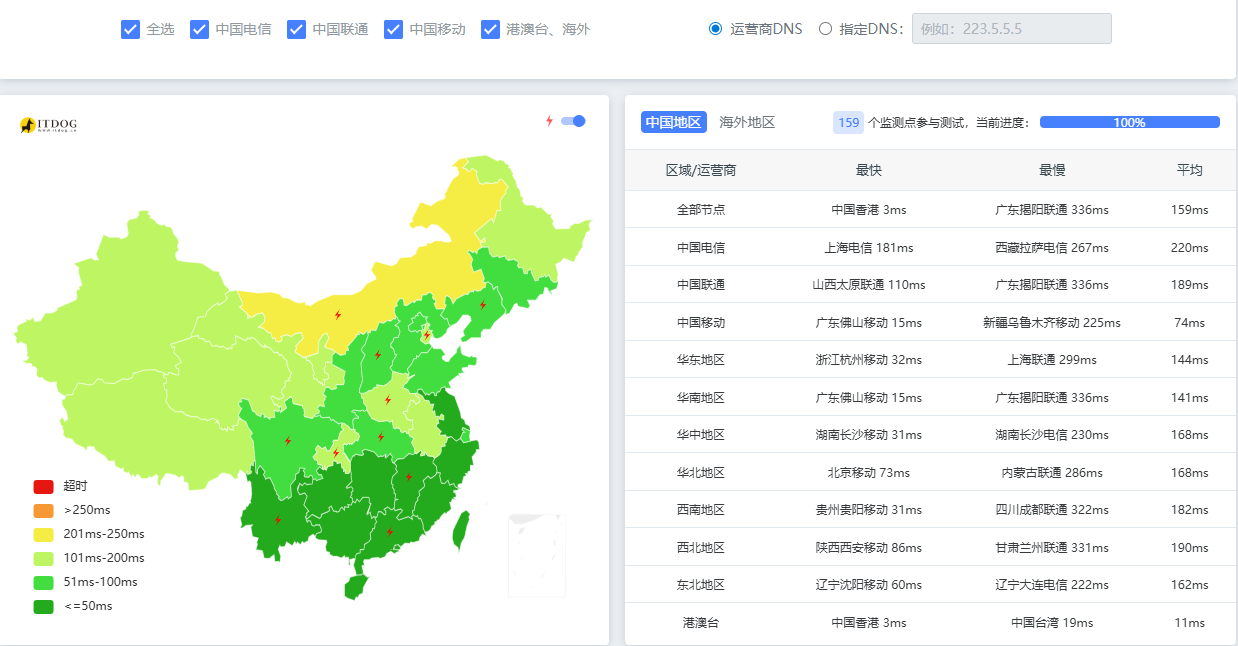This screenshot has height=646, width=1238.
Task: Click the red lightning icon beside the map toggle
Action: (549, 121)
